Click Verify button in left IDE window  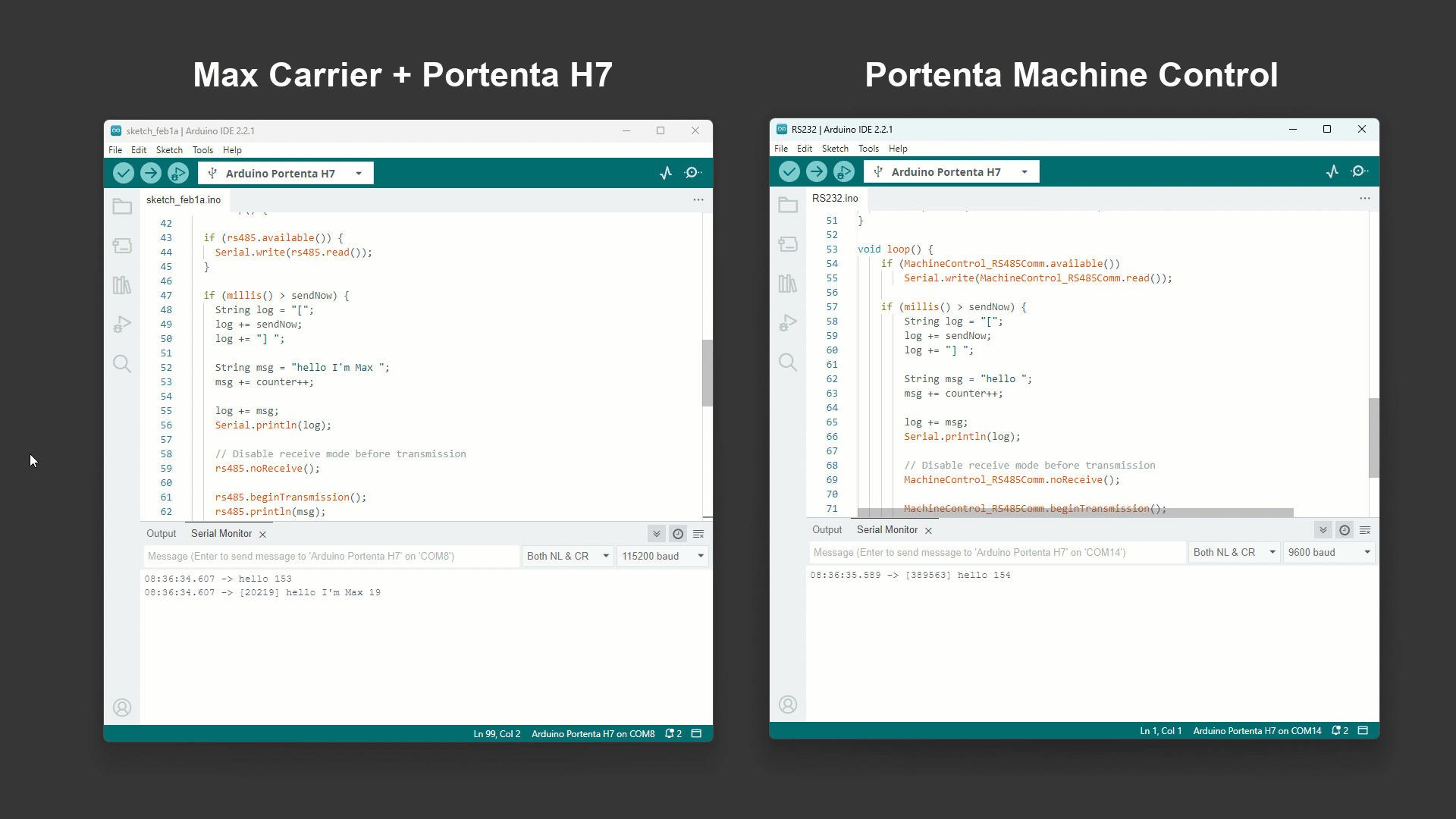point(124,173)
